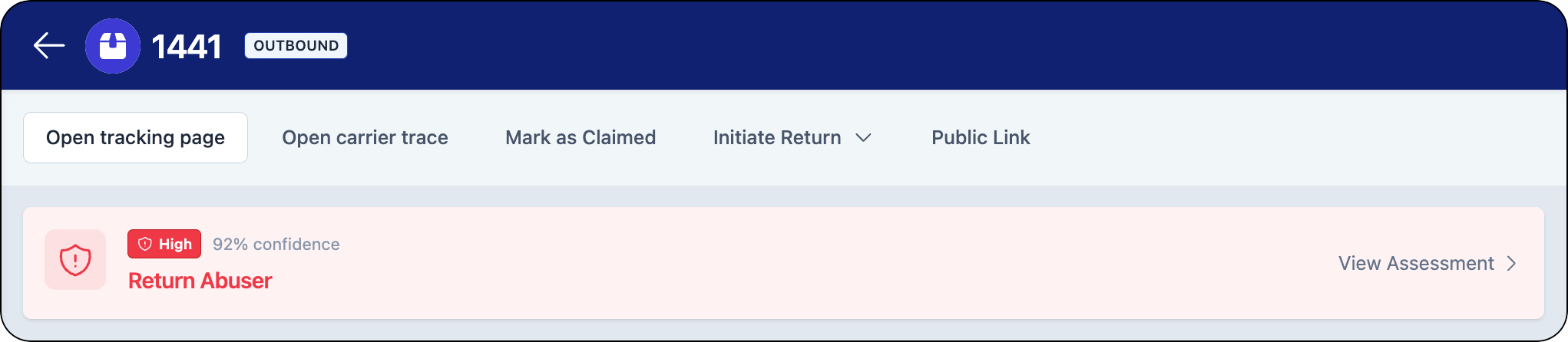The width and height of the screenshot is (1568, 342).
Task: Click the shield alert icon in risk banner
Action: point(75,260)
